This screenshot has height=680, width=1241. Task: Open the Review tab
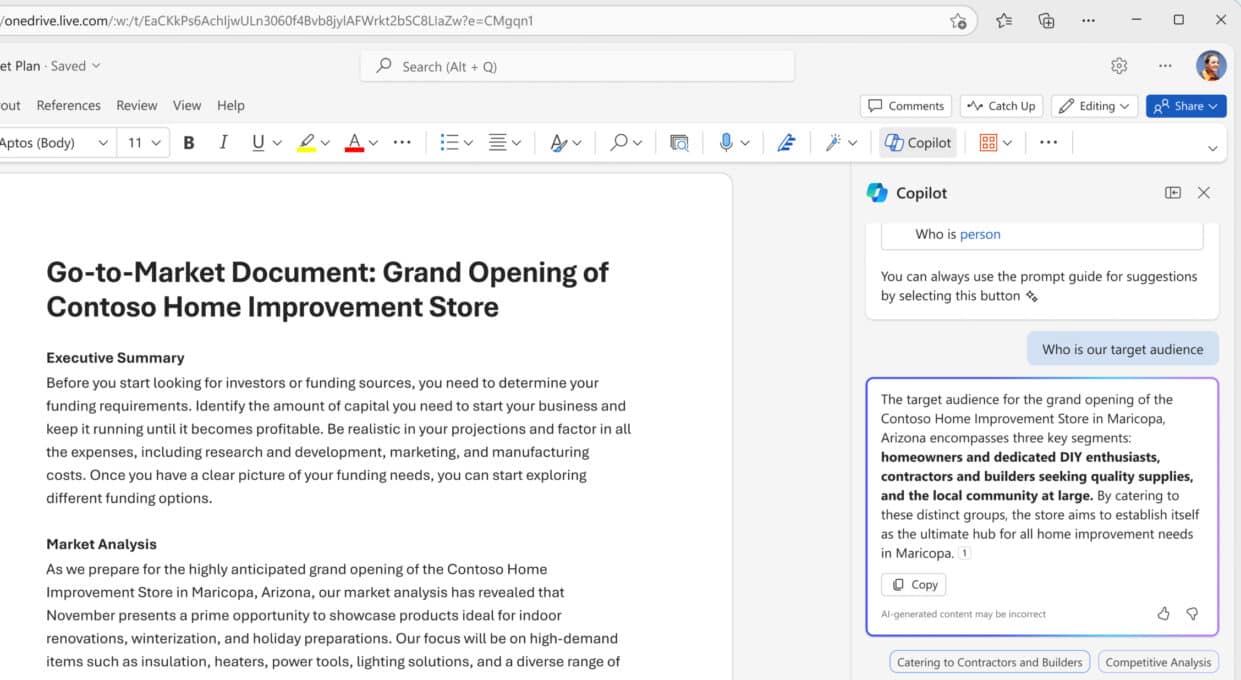point(136,105)
